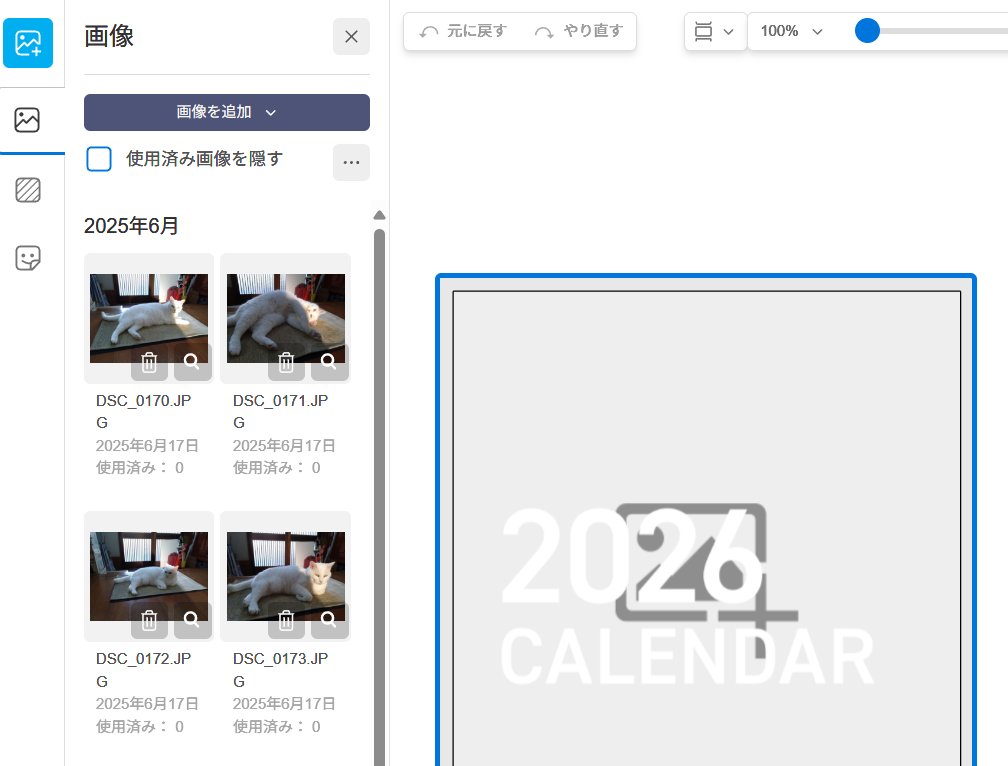
Task: Open the three-dot more options menu
Action: point(351,162)
